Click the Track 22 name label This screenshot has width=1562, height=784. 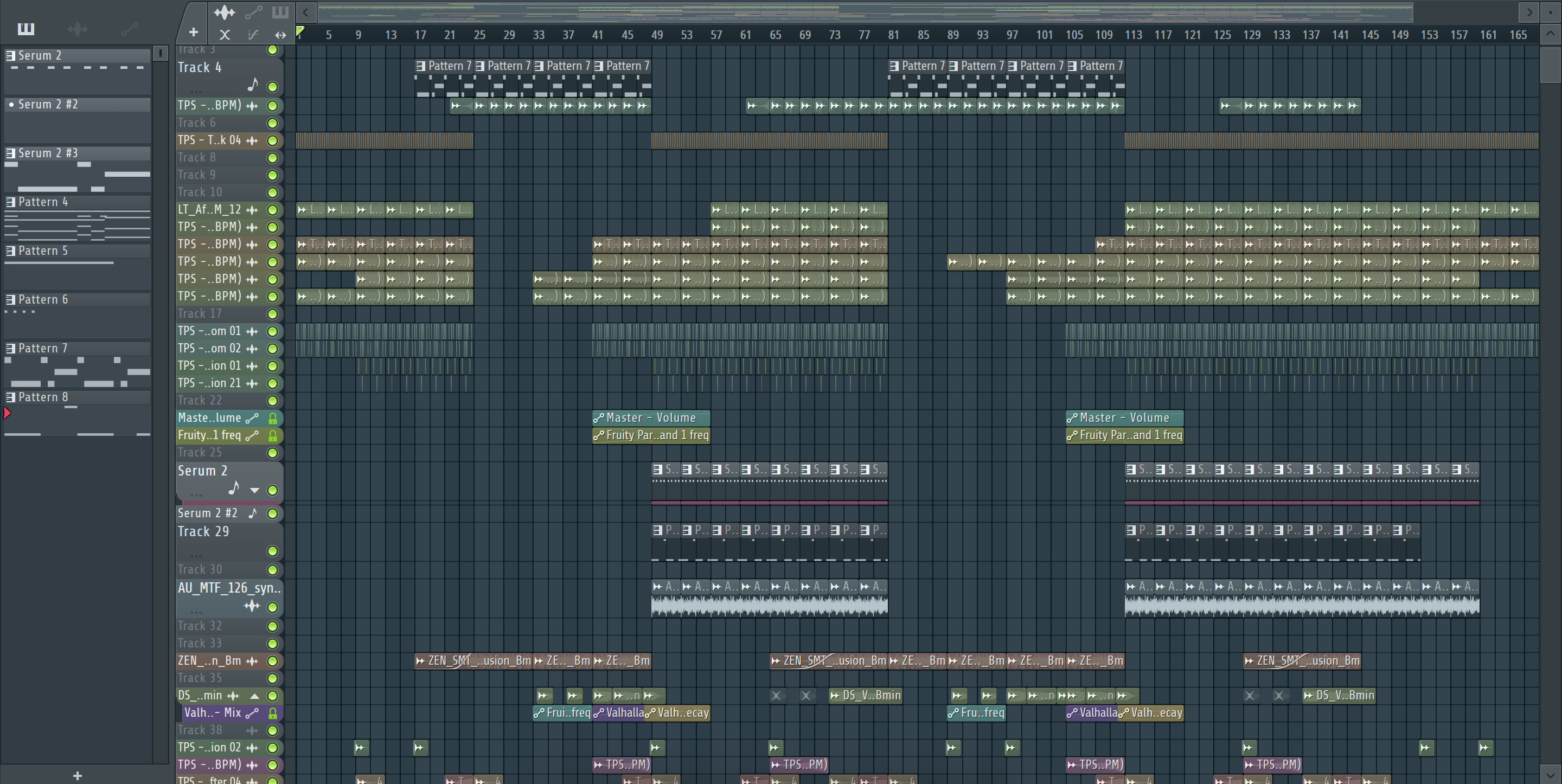[200, 400]
